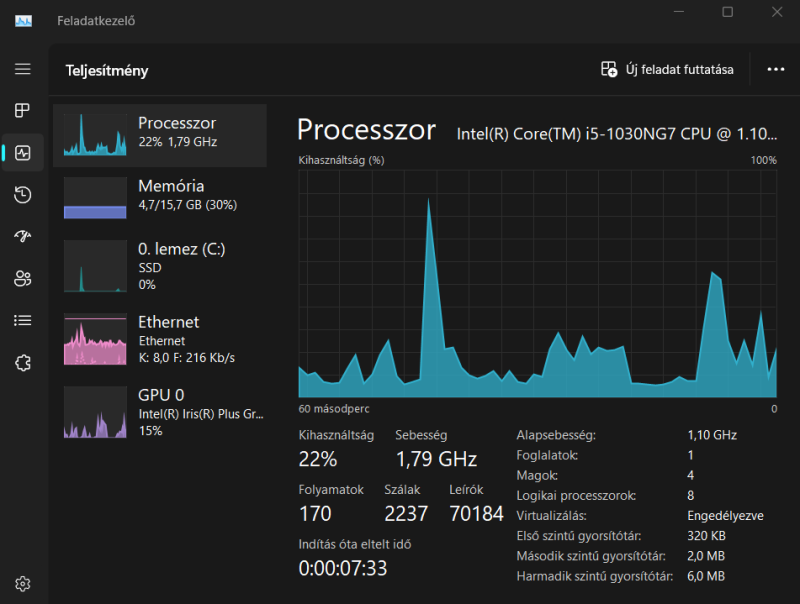The width and height of the screenshot is (800, 604).
Task: Click the Feladatkezelő window title
Action: 96,21
